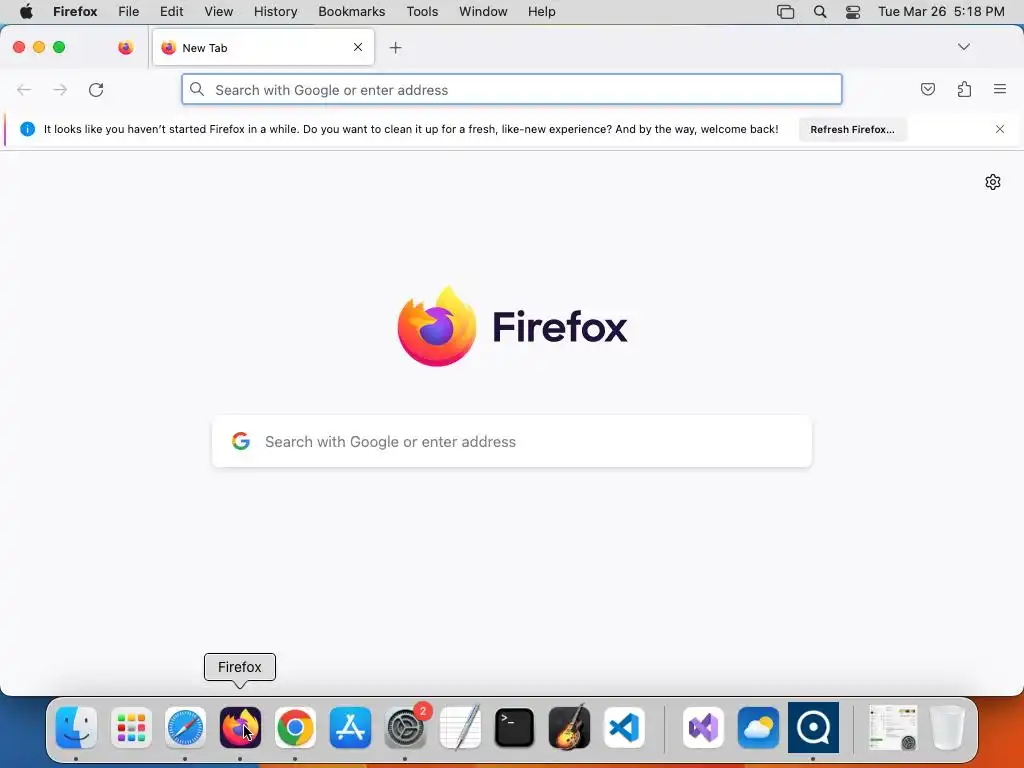The height and width of the screenshot is (768, 1024).
Task: Open the Weather app from the Dock
Action: pyautogui.click(x=758, y=728)
